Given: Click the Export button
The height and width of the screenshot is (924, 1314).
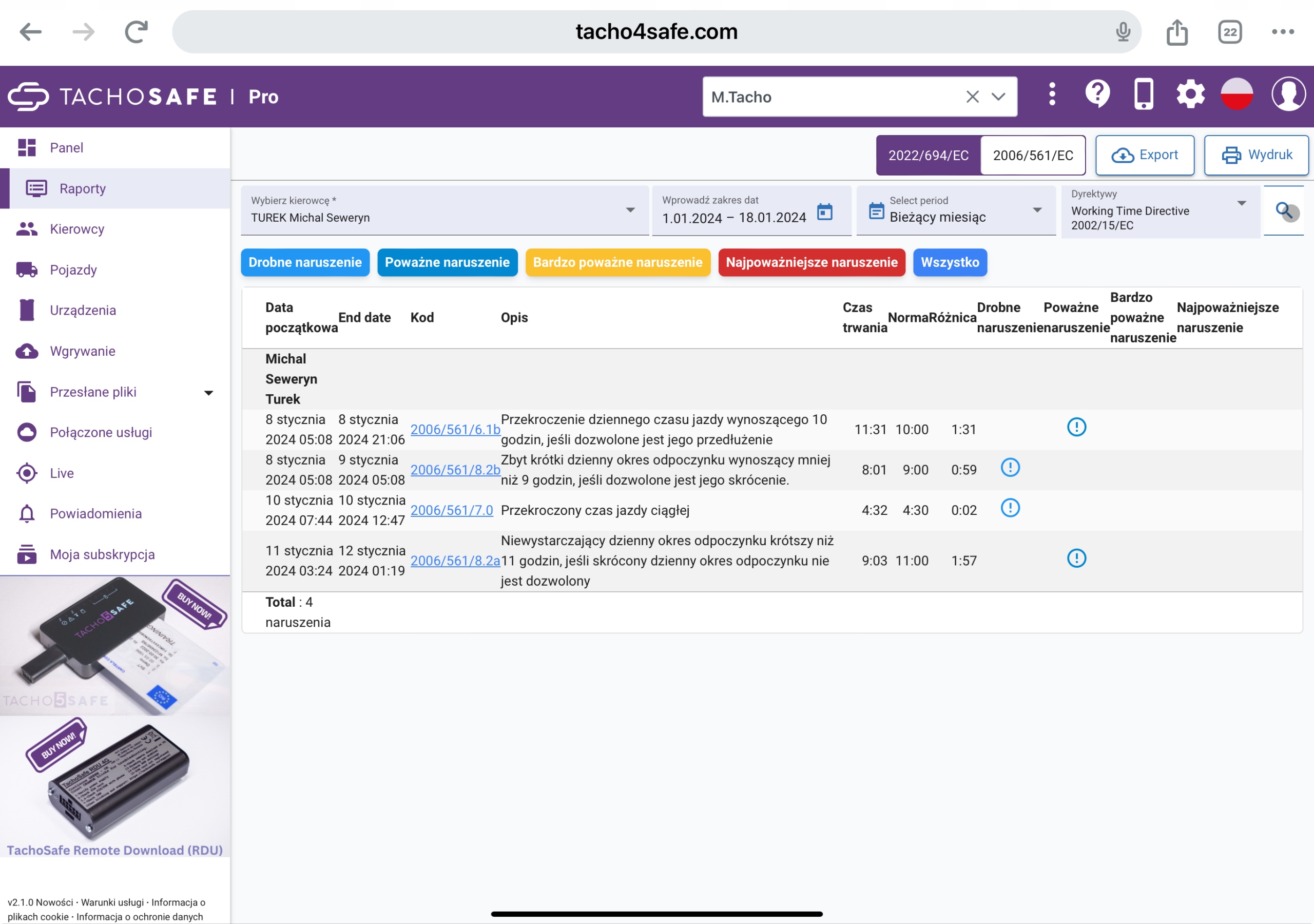Looking at the screenshot, I should click(1145, 155).
